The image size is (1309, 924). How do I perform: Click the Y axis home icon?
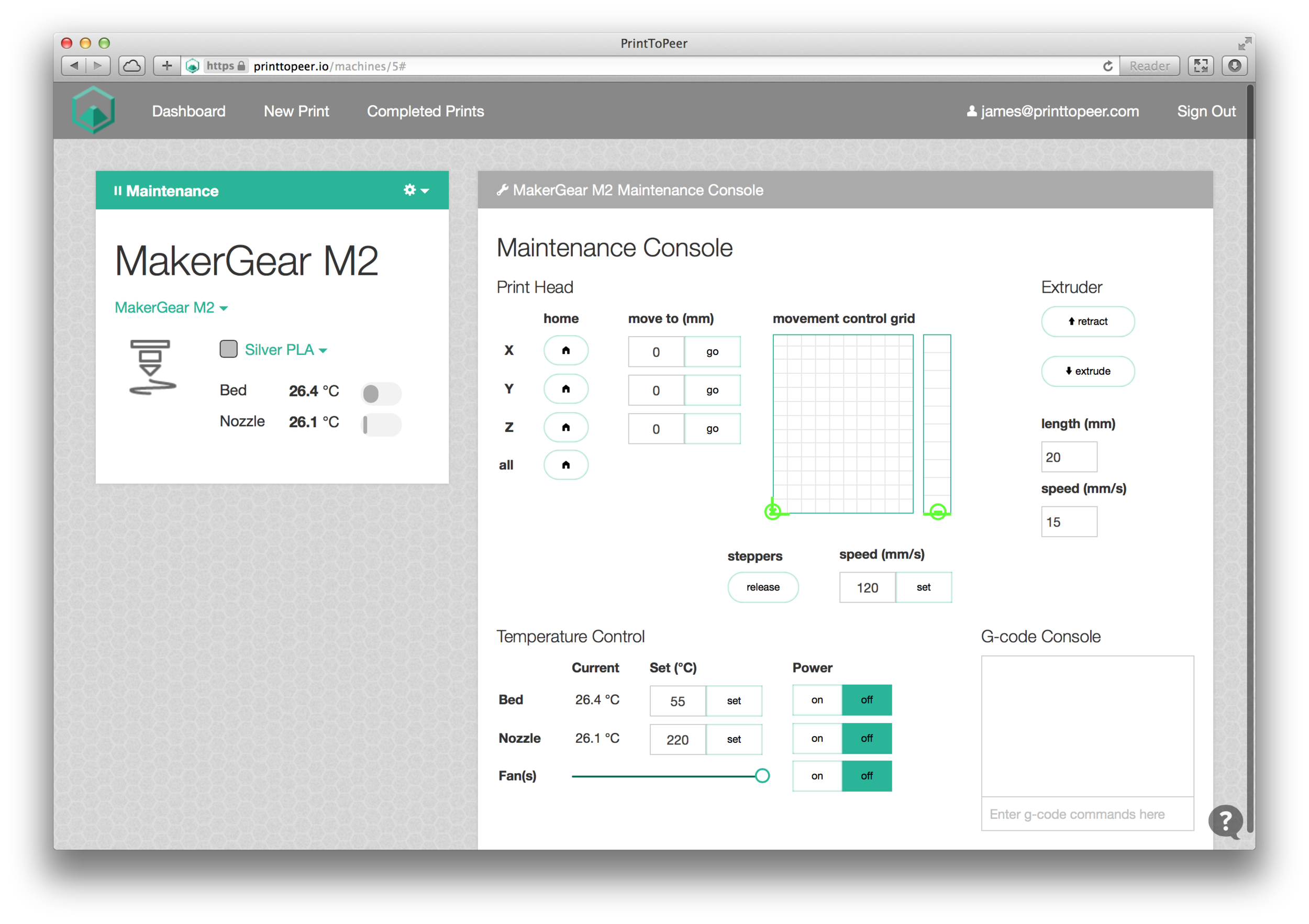click(x=565, y=389)
